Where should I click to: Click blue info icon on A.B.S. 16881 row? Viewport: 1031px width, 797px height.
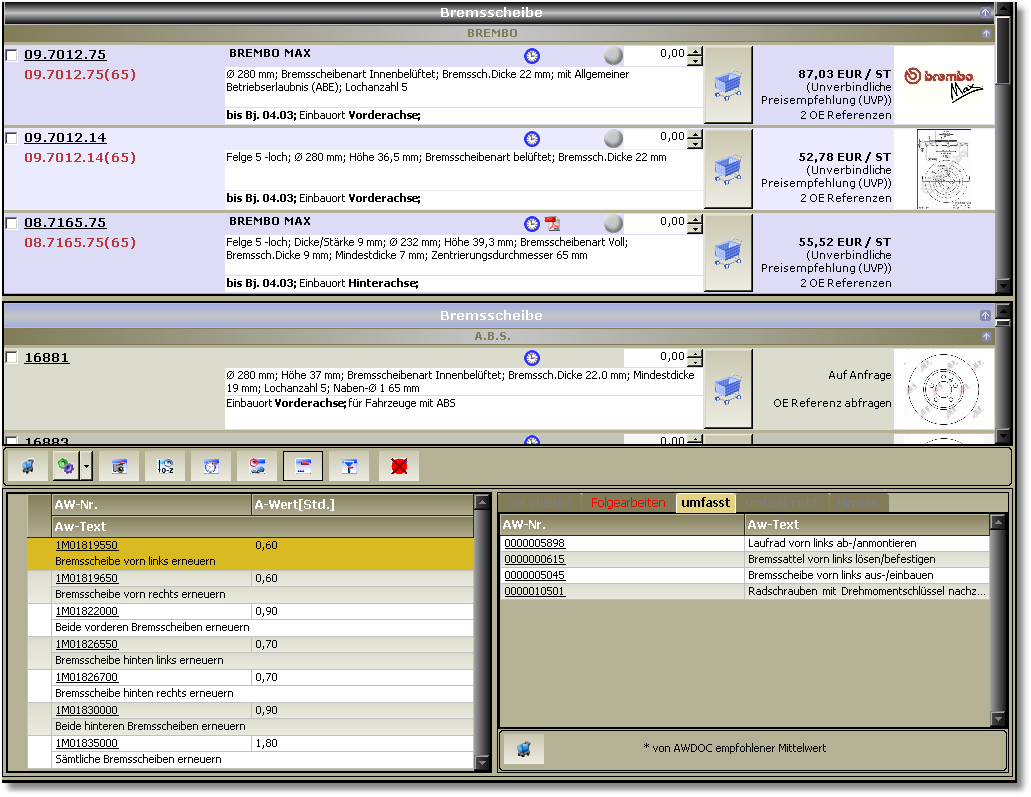(x=532, y=358)
